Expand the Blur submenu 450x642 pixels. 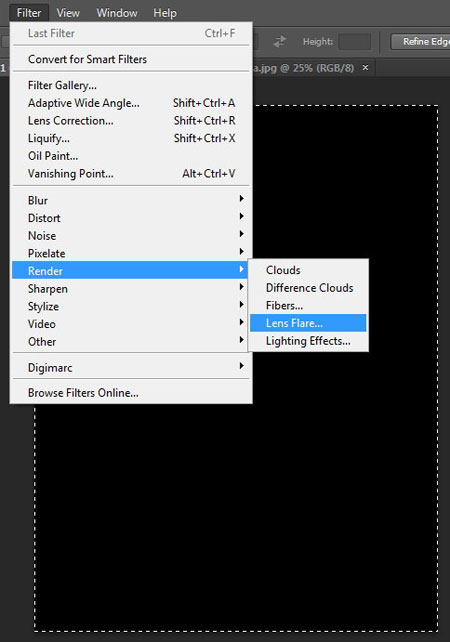131,200
